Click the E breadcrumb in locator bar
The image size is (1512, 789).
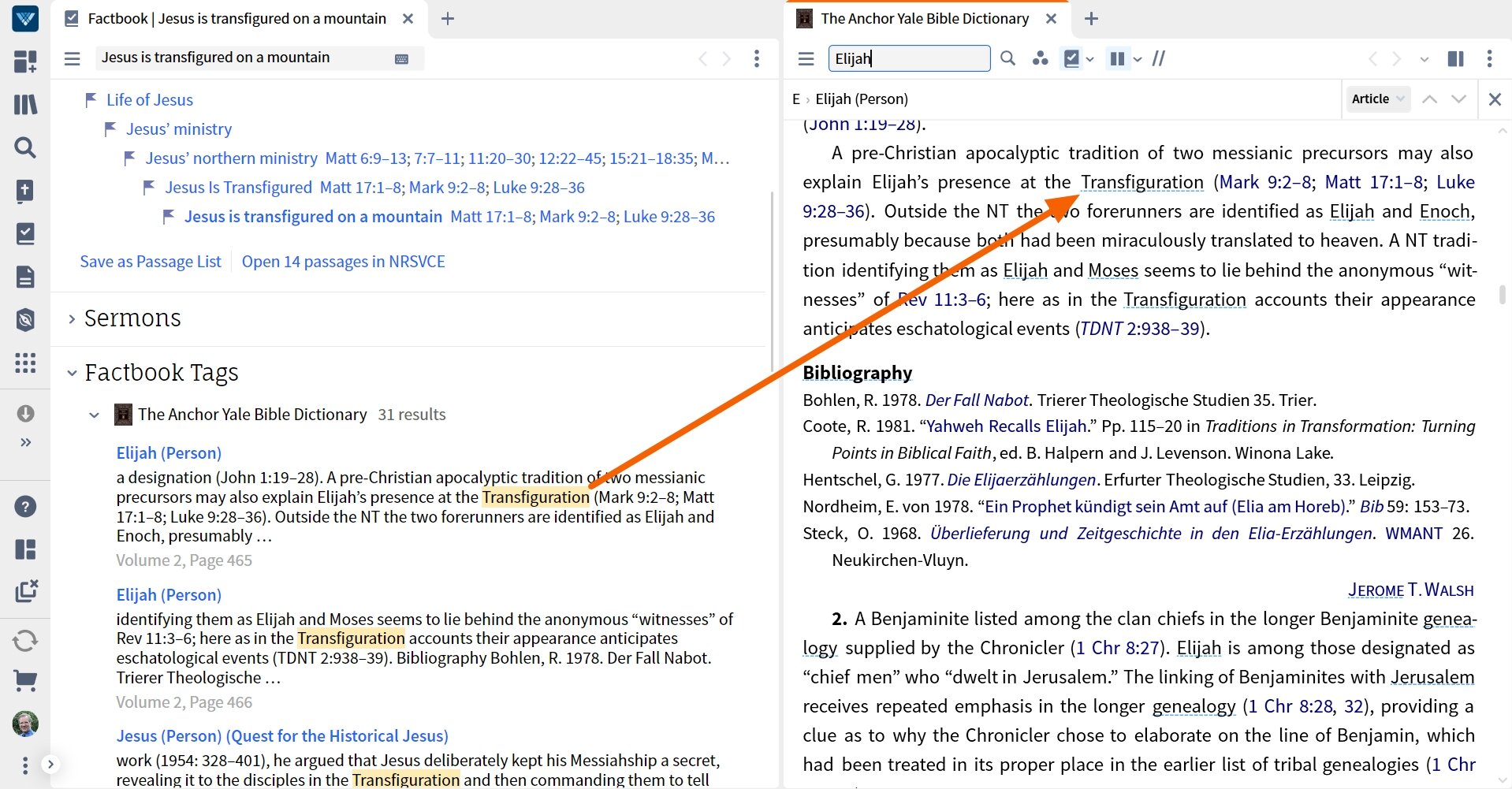coord(796,99)
